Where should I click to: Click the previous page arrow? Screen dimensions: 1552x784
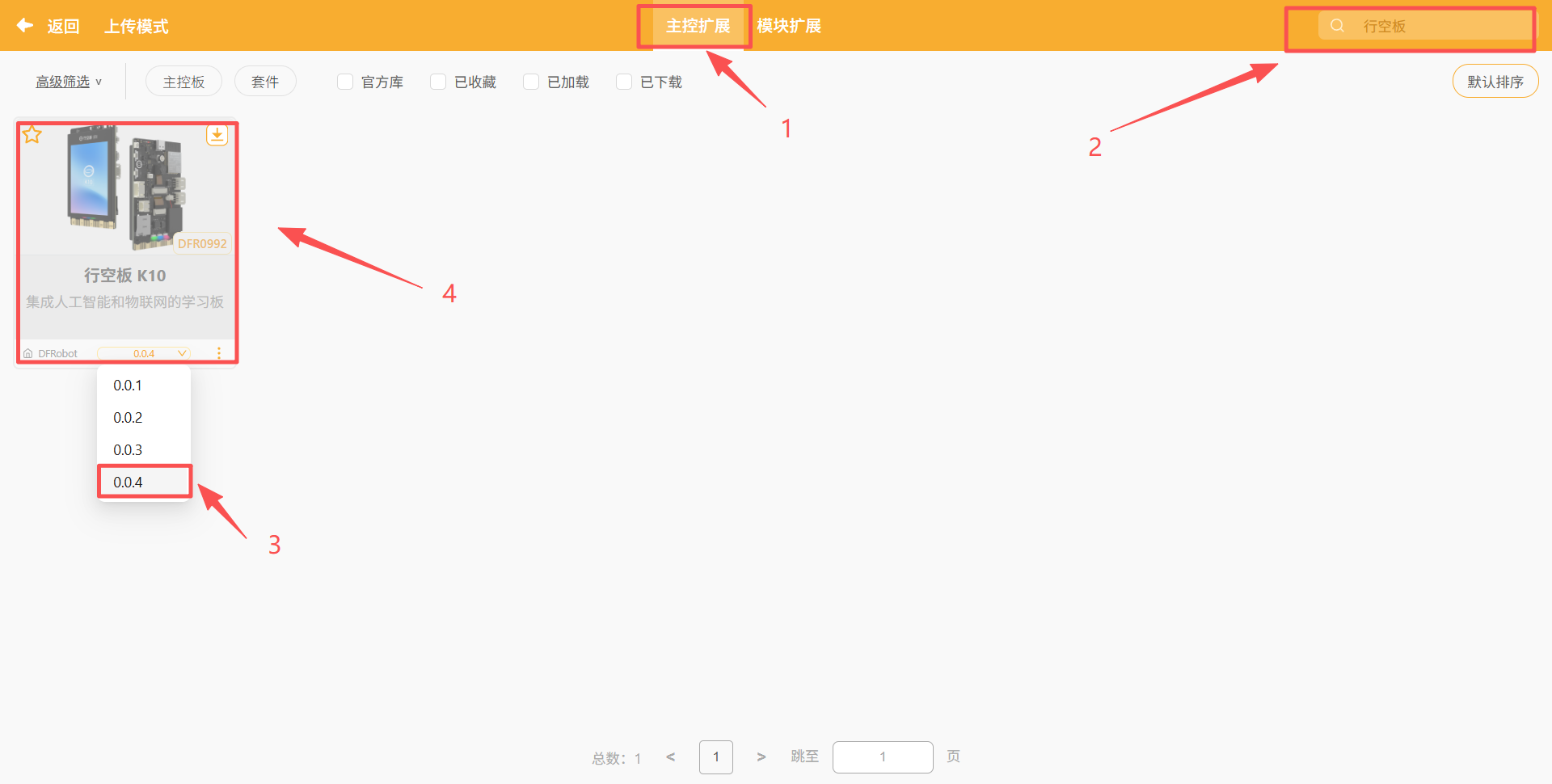tap(670, 757)
